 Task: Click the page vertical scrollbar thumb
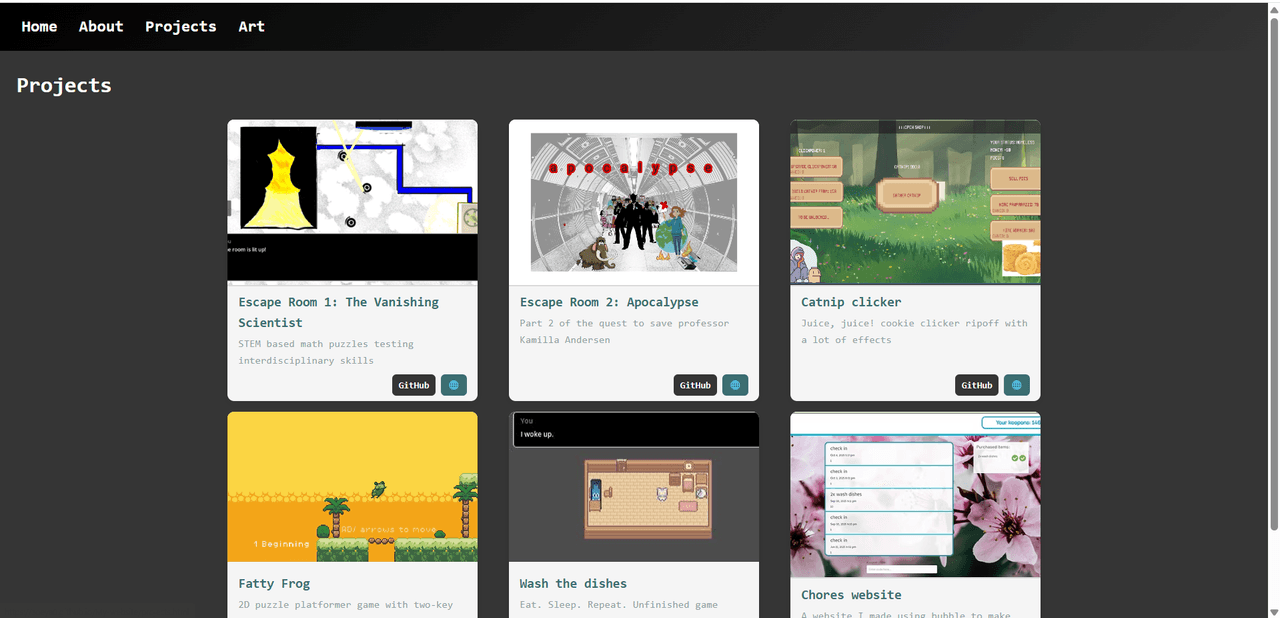click(x=1273, y=272)
